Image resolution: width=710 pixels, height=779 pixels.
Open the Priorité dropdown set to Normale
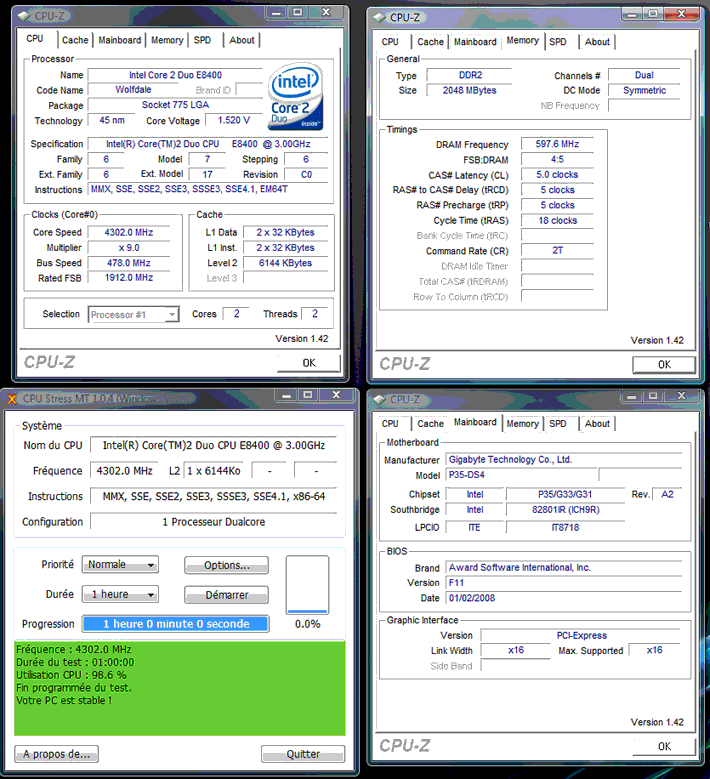tap(120, 565)
